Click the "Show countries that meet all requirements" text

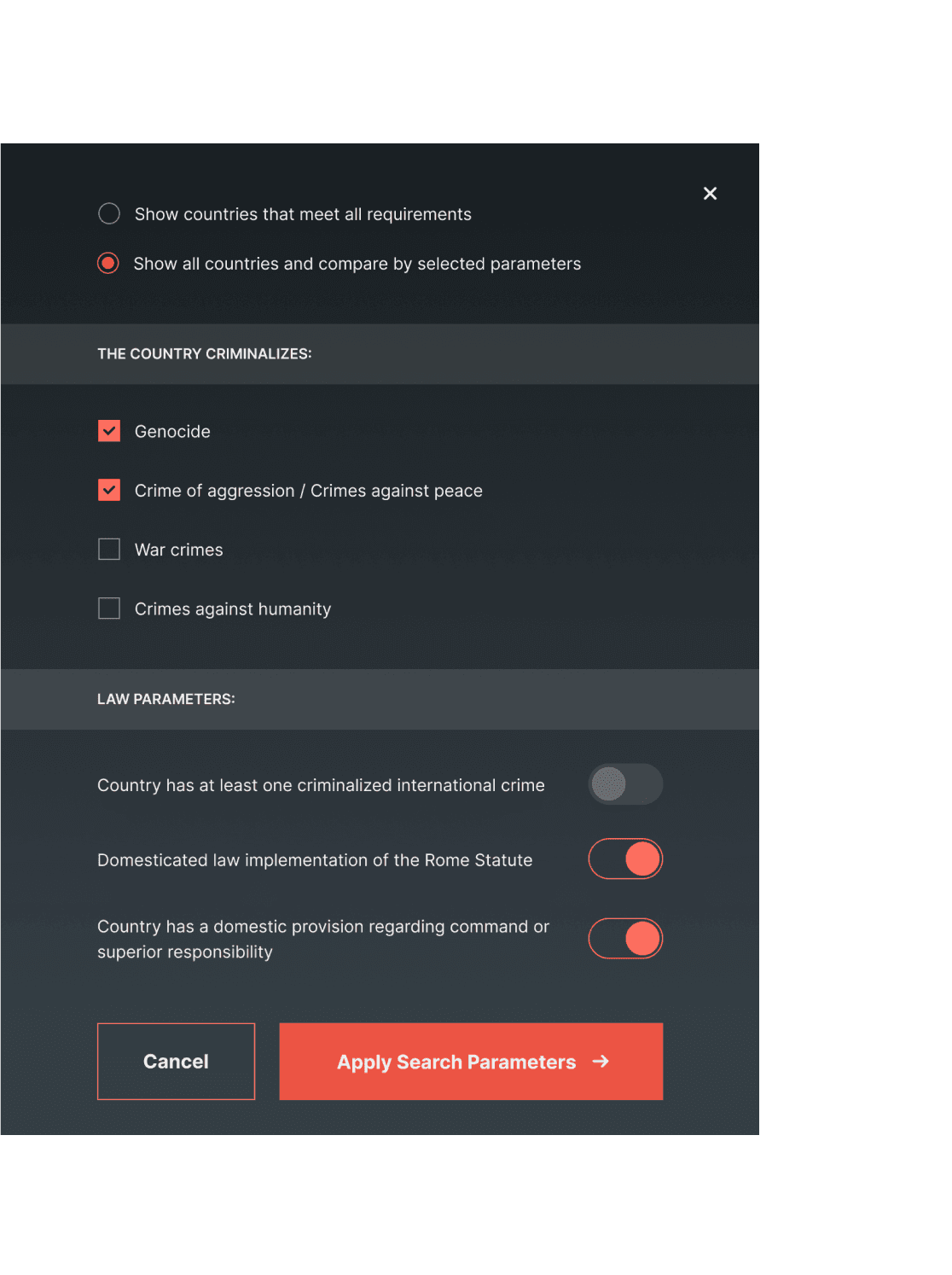(x=303, y=214)
